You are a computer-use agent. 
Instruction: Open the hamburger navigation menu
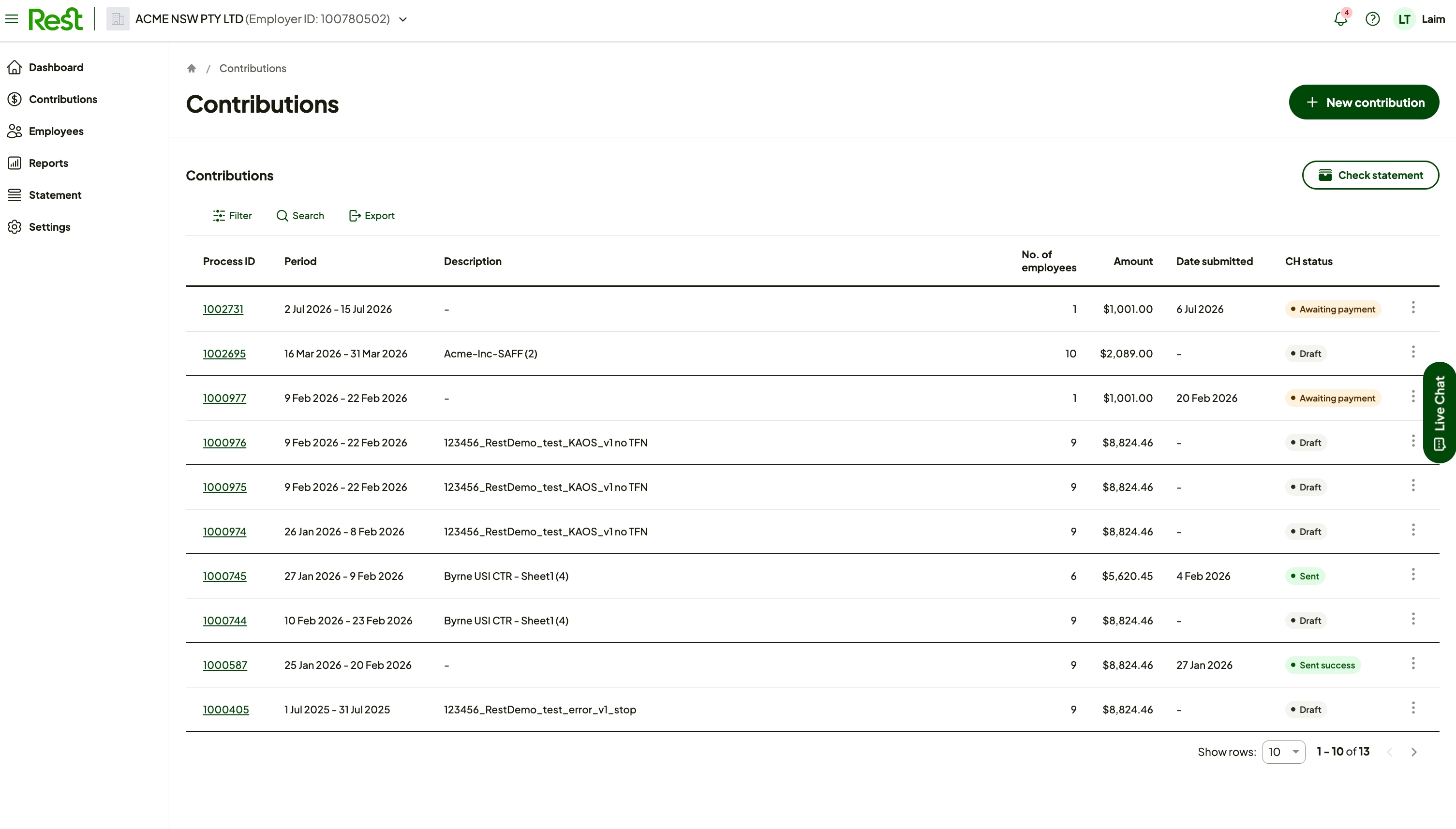click(12, 19)
